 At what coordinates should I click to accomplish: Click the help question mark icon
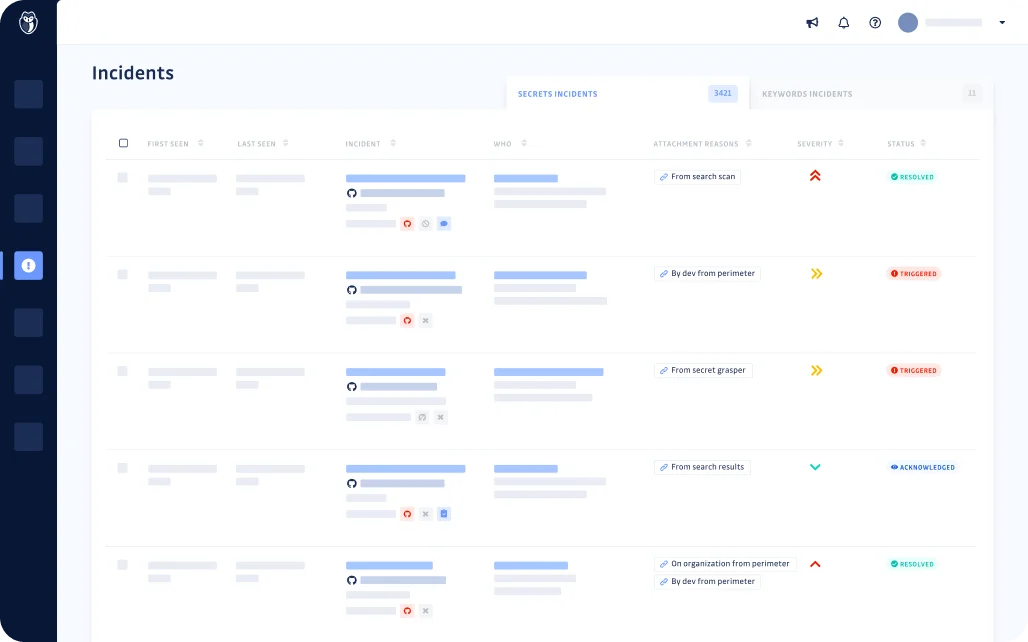[875, 22]
